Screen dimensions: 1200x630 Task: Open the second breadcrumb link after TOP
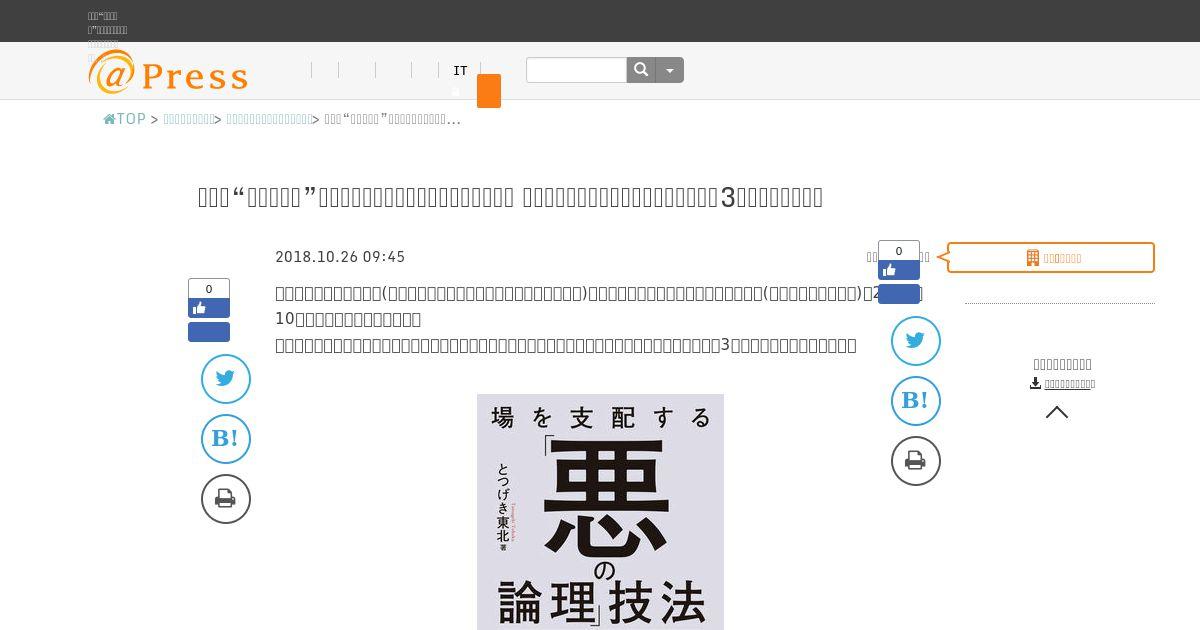click(188, 119)
